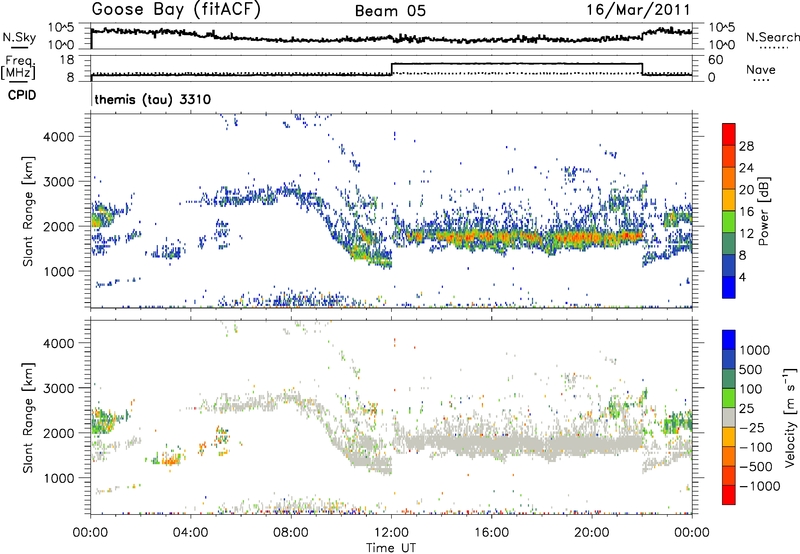The image size is (800, 554).
Task: Click the 'Slant Range [km]' label of power panel
Action: (28, 211)
